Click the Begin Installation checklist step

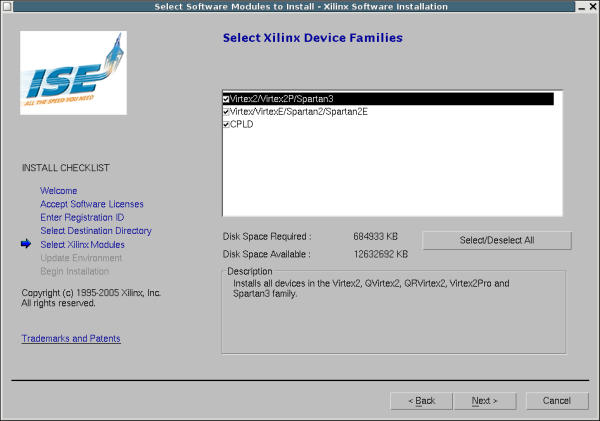[75, 271]
